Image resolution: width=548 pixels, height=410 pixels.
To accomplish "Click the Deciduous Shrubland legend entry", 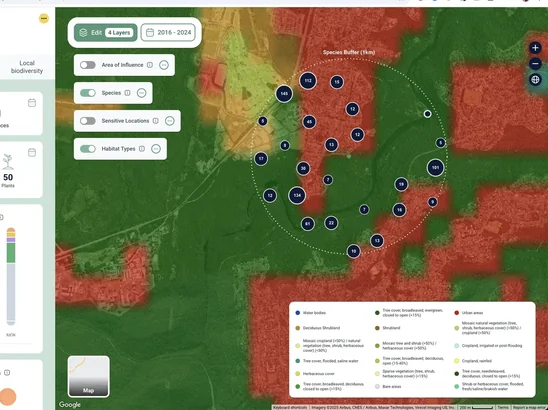I will coord(317,328).
